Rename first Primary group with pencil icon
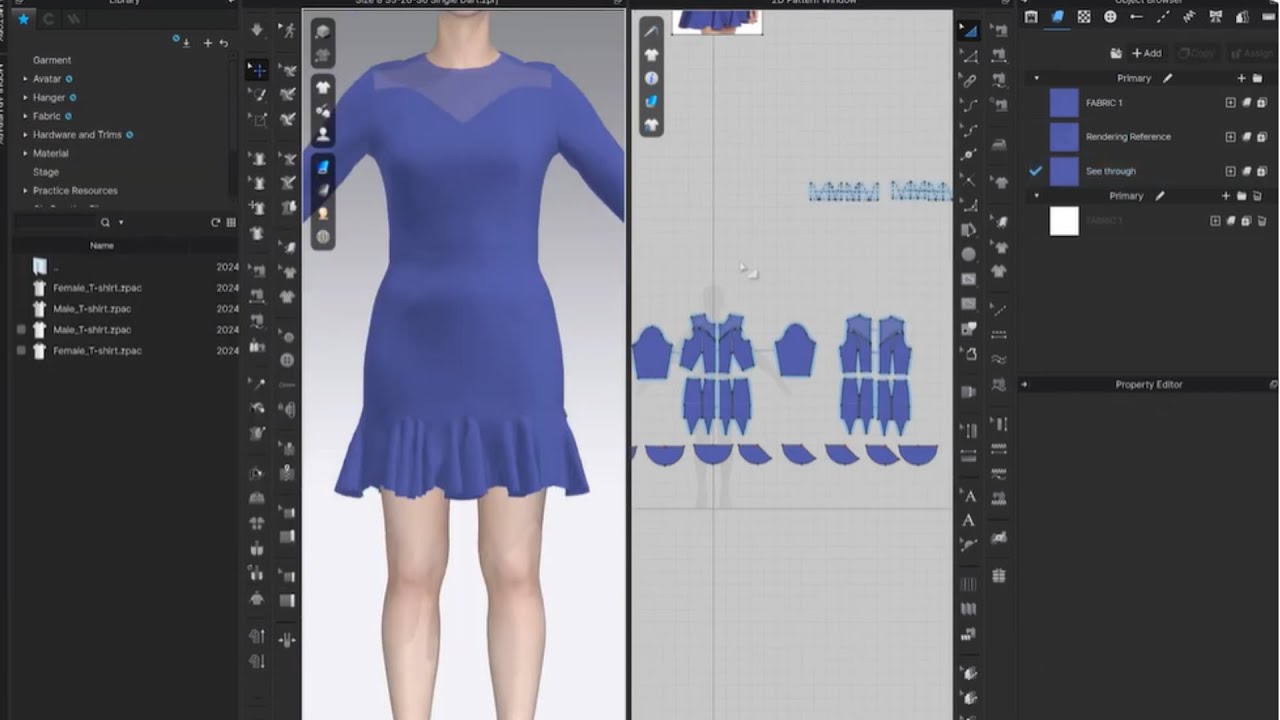Screen dimensions: 1280x720 [1168, 78]
